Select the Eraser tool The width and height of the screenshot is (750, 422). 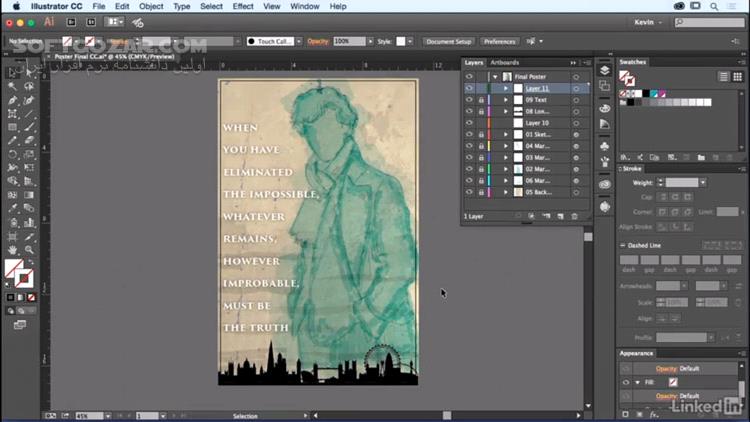pyautogui.click(x=29, y=141)
